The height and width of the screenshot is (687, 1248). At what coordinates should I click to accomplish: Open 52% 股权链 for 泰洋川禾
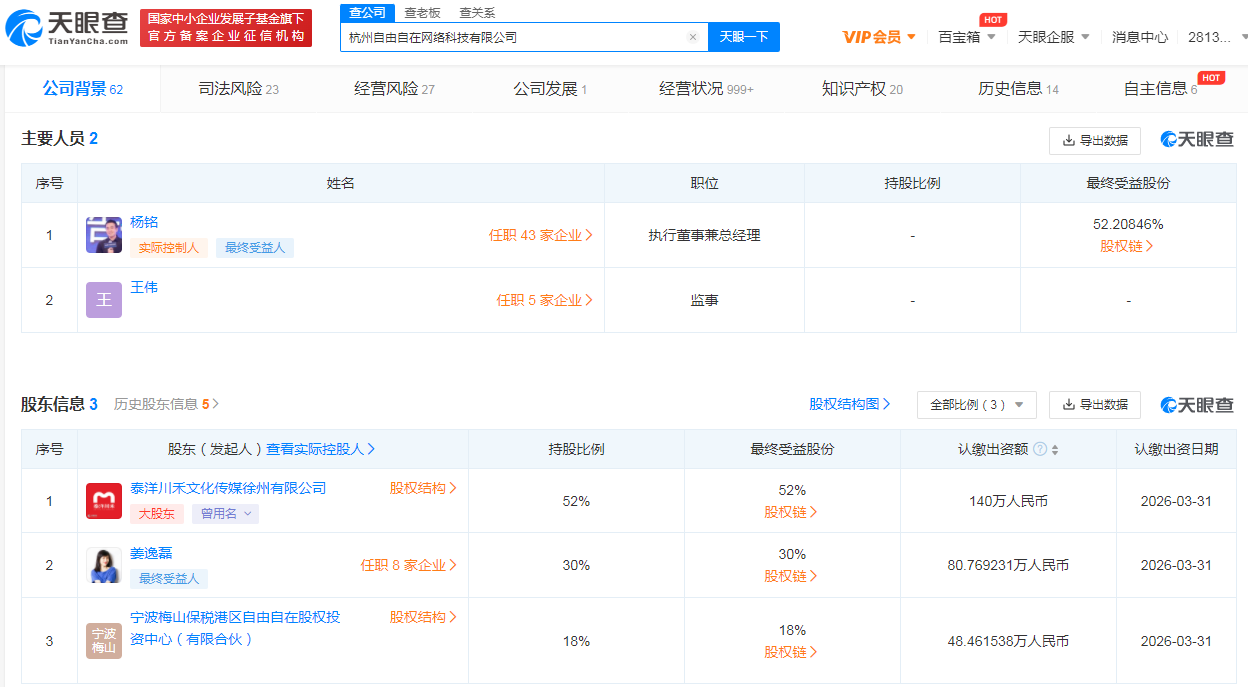pyautogui.click(x=792, y=512)
